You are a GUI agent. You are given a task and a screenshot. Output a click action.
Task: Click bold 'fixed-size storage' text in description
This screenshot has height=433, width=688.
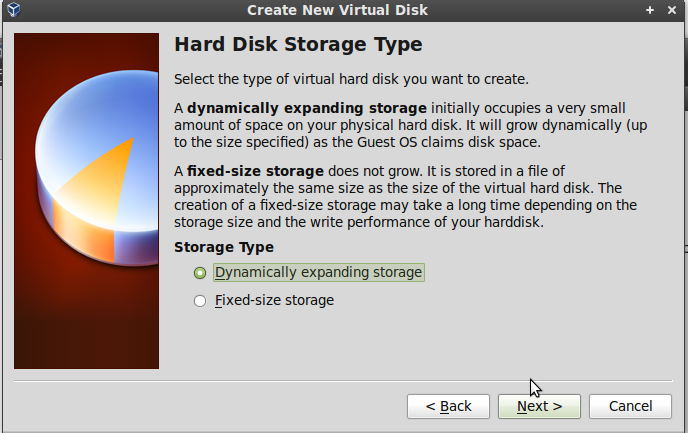[x=255, y=171]
